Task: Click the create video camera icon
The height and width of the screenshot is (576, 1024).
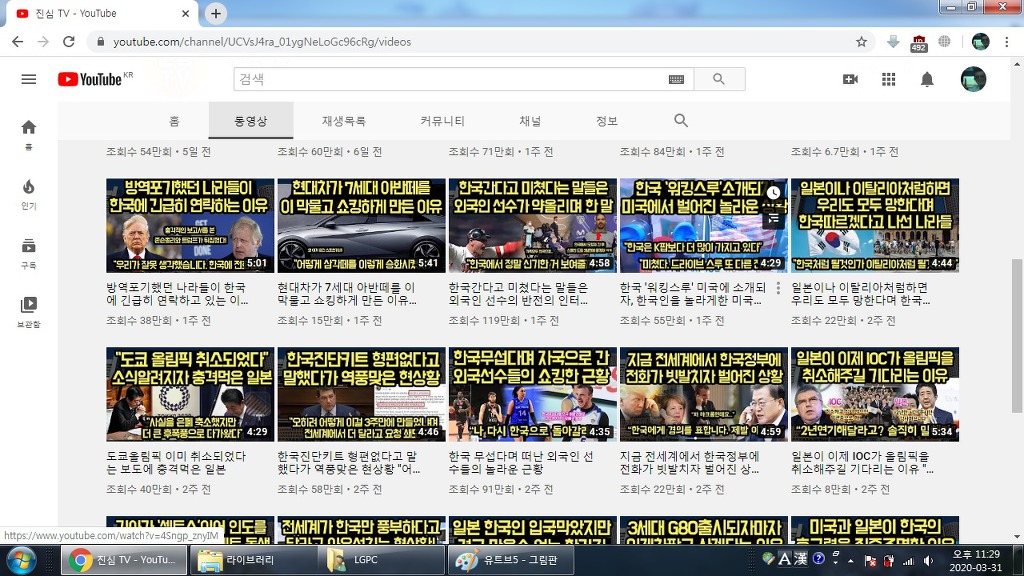Action: click(850, 80)
